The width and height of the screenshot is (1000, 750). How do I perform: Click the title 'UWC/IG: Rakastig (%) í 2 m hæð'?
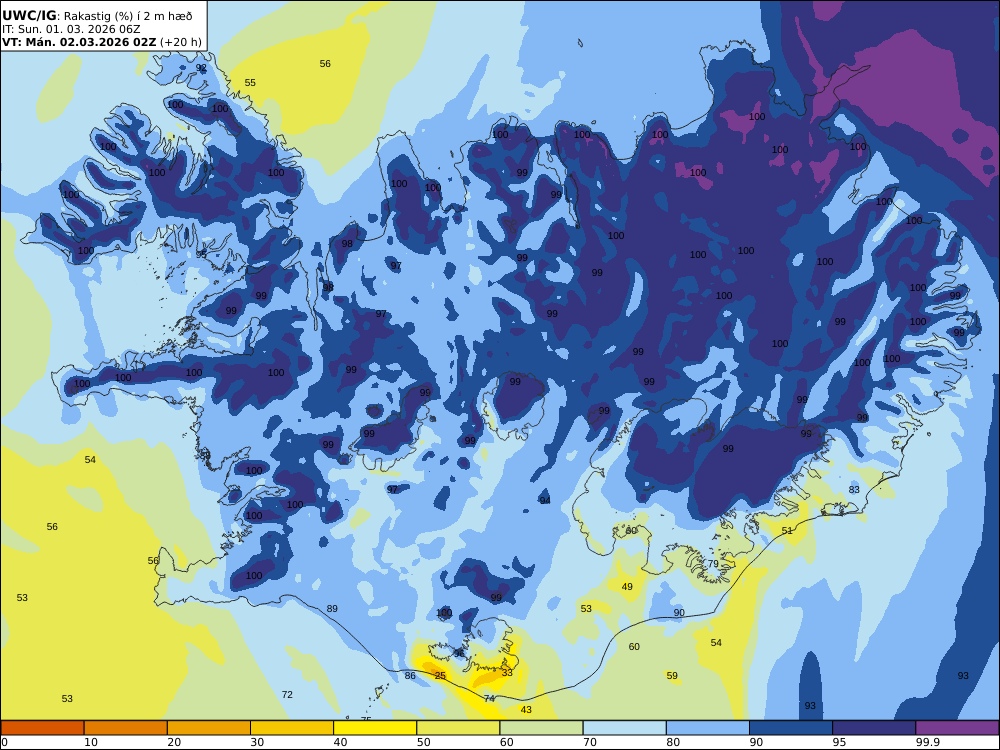pyautogui.click(x=97, y=16)
